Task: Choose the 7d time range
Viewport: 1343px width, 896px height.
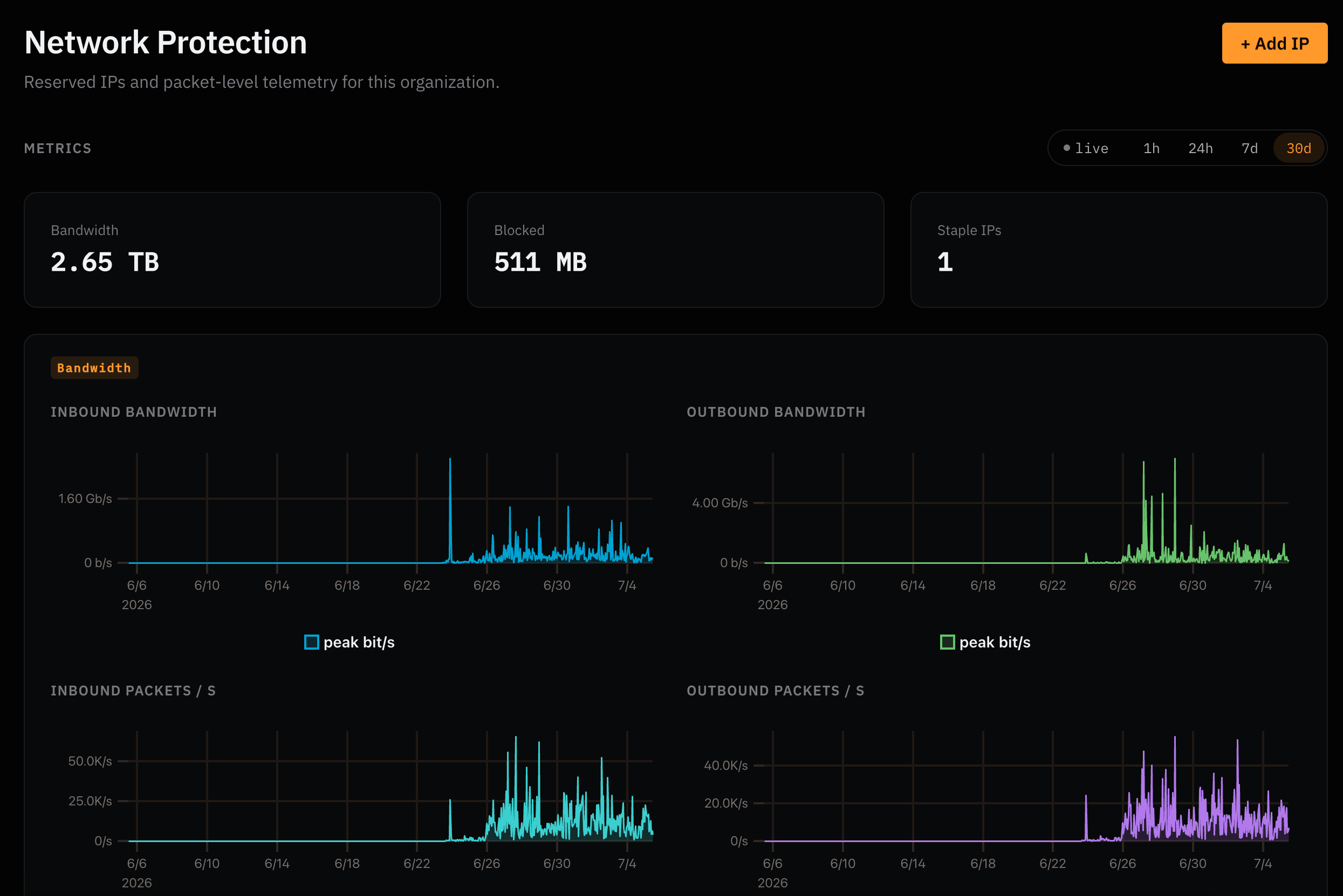Action: pyautogui.click(x=1249, y=148)
